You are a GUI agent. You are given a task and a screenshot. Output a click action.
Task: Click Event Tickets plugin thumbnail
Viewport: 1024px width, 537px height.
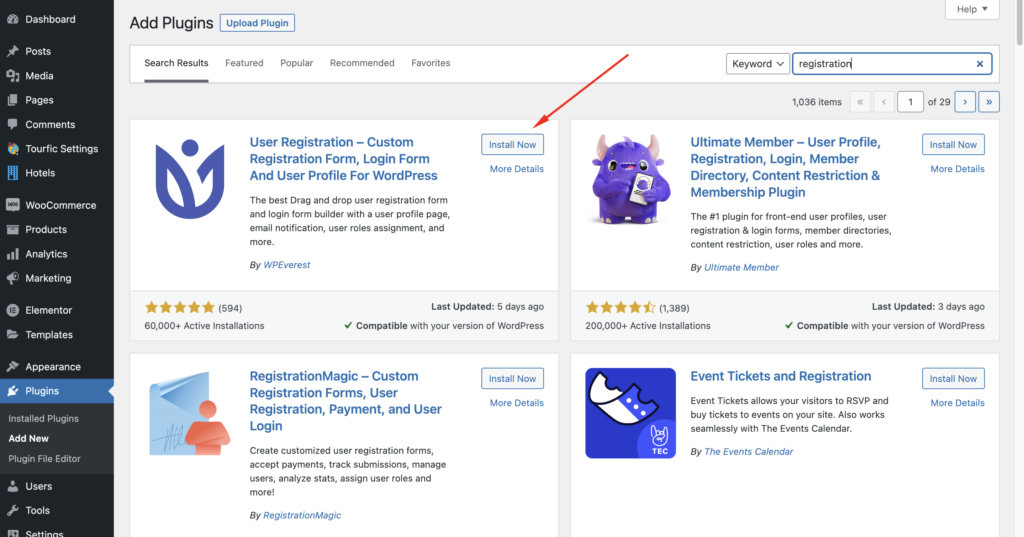coord(630,413)
